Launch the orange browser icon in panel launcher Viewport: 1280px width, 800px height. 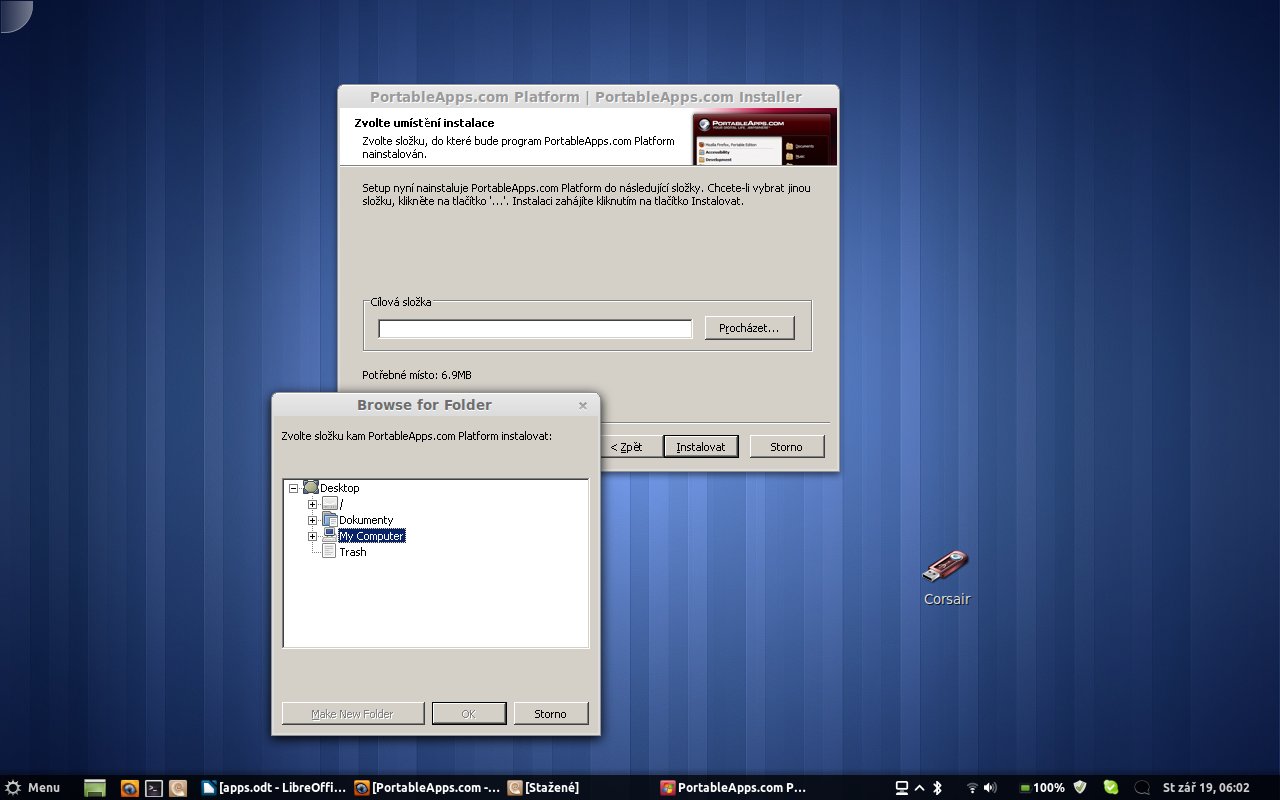[x=129, y=788]
